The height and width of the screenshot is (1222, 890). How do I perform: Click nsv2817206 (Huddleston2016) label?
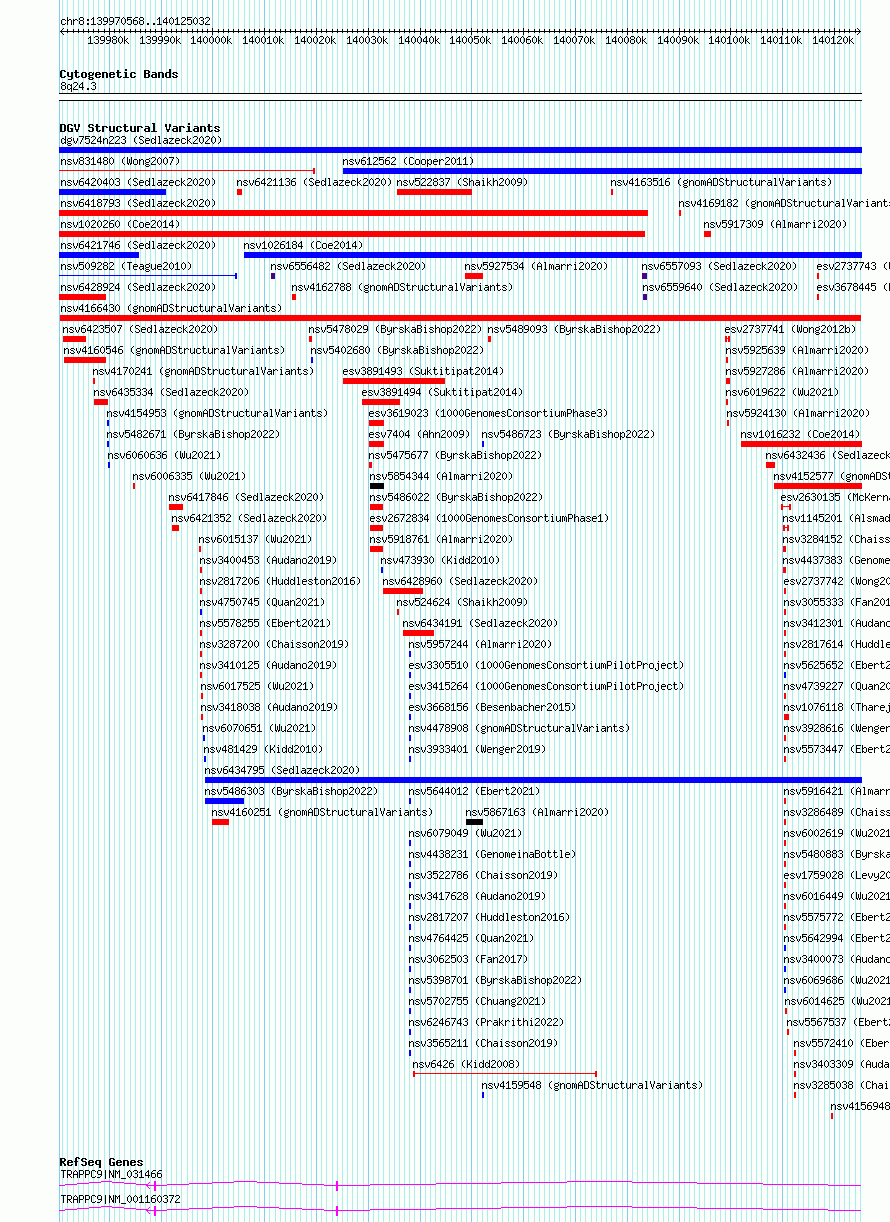coord(280,581)
